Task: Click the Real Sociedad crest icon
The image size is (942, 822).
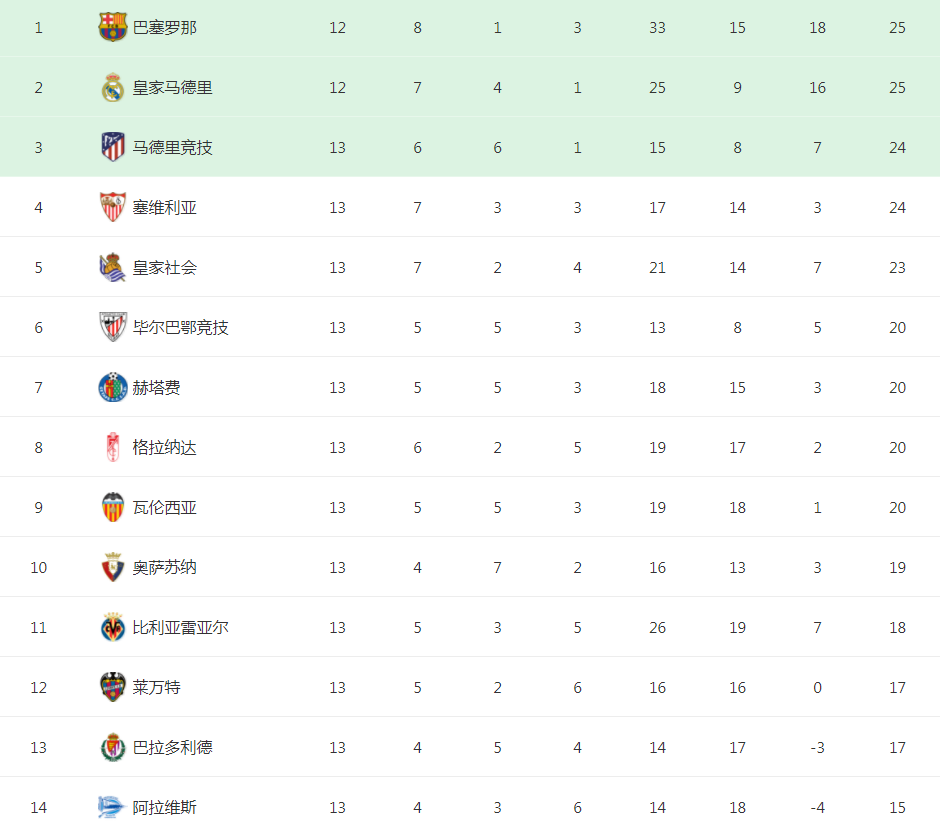Action: [x=113, y=267]
